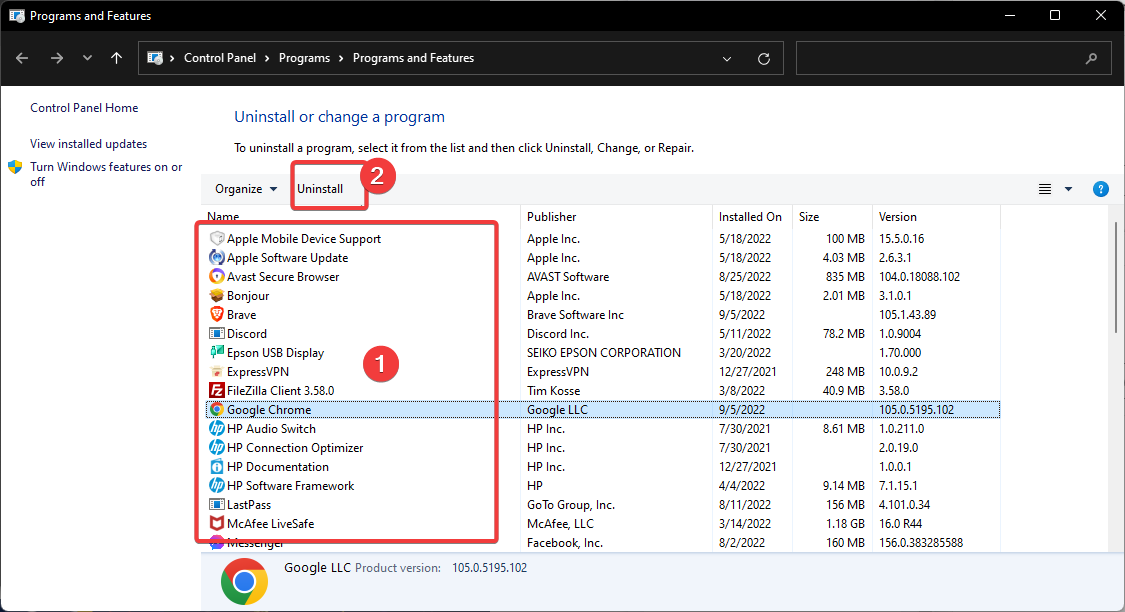
Task: Click the McAfee LiveSafe shield icon
Action: coord(217,524)
